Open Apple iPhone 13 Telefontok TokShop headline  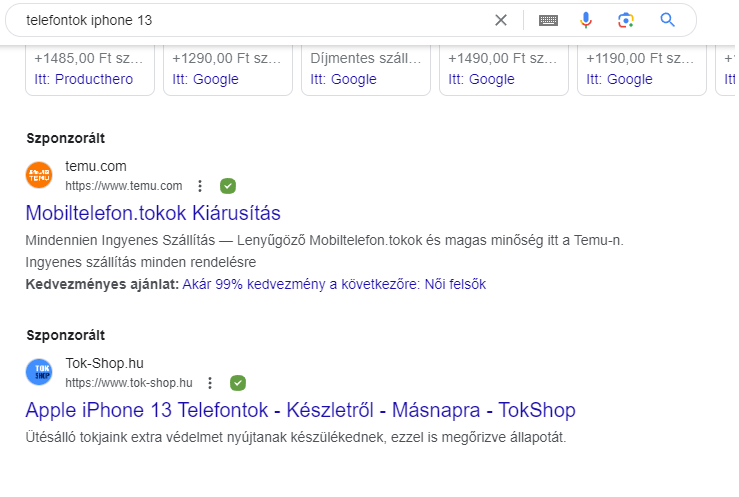click(300, 410)
